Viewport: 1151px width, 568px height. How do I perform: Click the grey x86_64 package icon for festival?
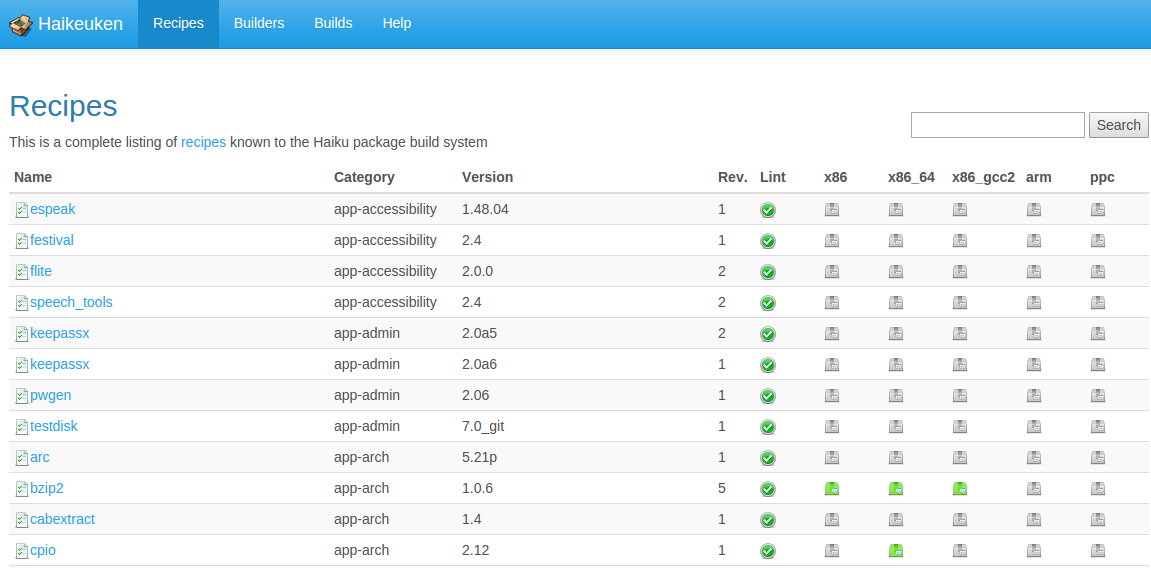pos(896,241)
